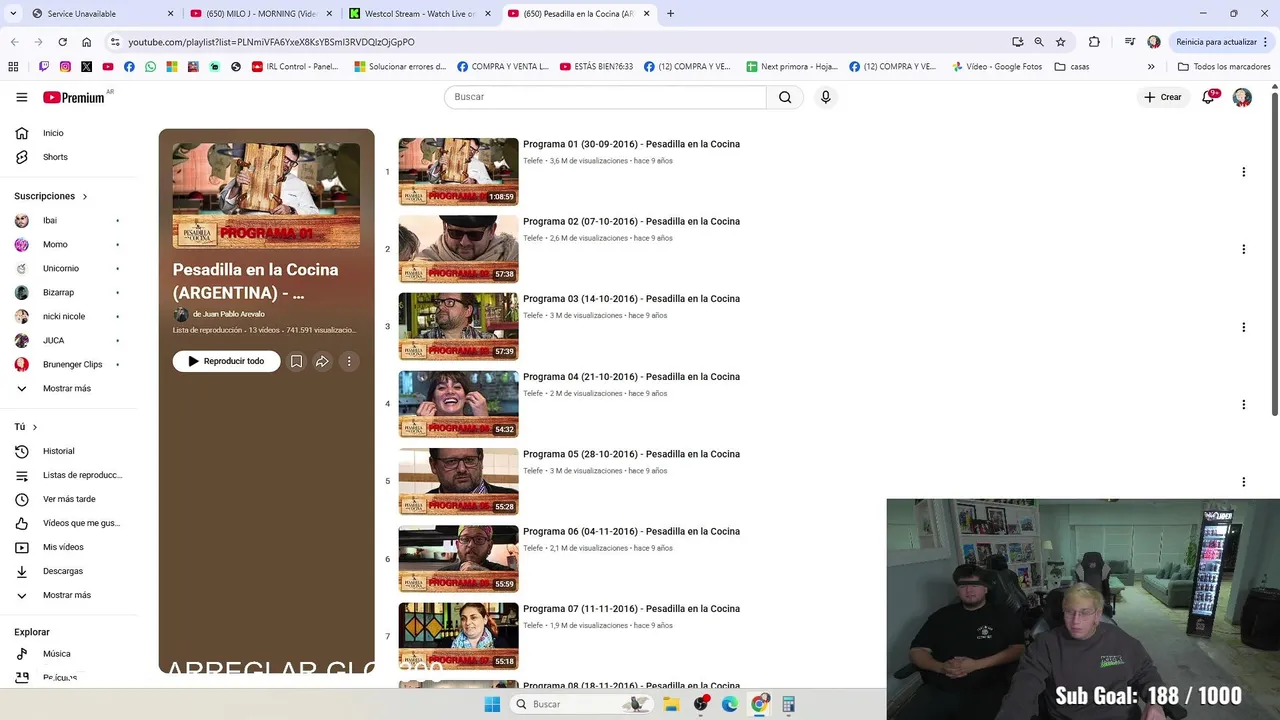1280x720 pixels.
Task: Click the Windows taskbar search box
Action: [580, 704]
